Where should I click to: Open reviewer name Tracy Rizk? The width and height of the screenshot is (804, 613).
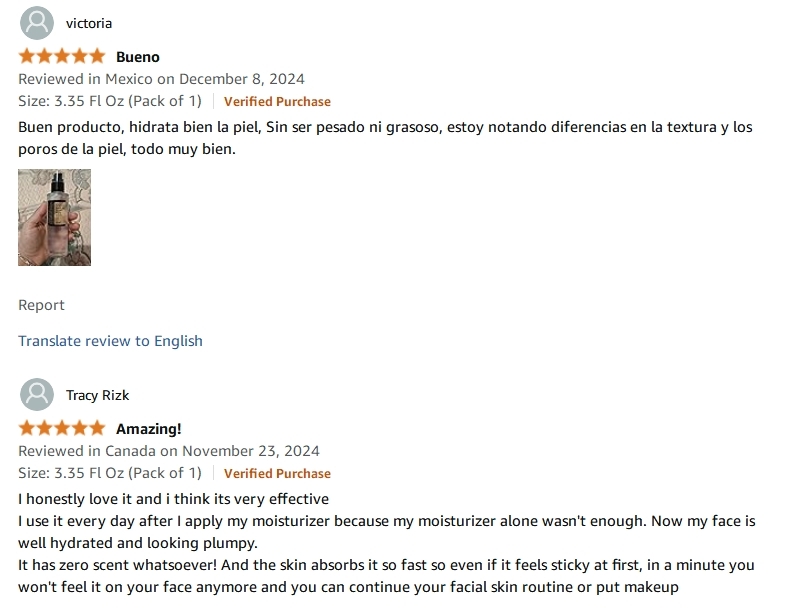[x=97, y=395]
